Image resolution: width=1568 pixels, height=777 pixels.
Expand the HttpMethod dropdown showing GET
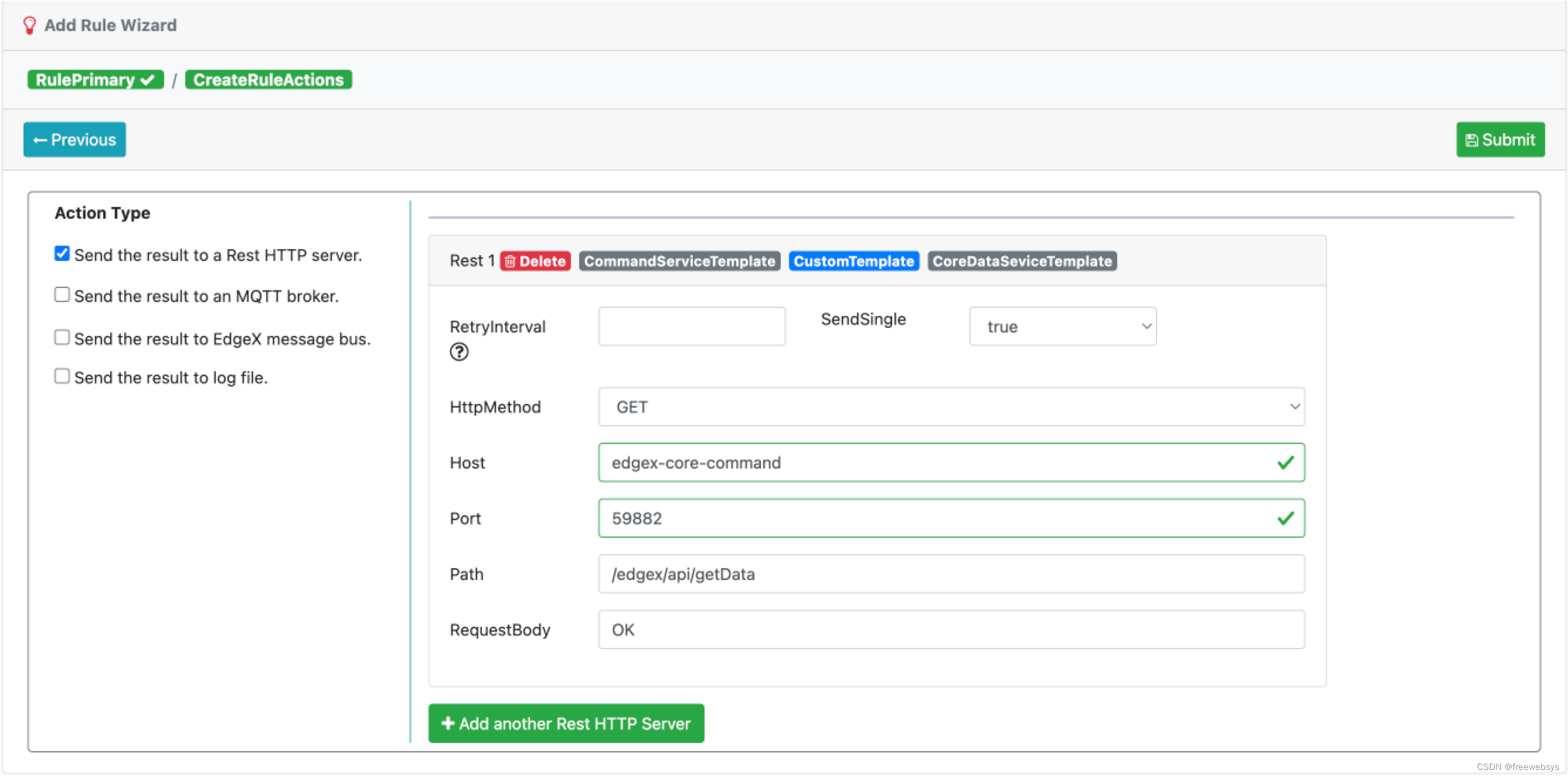click(951, 407)
